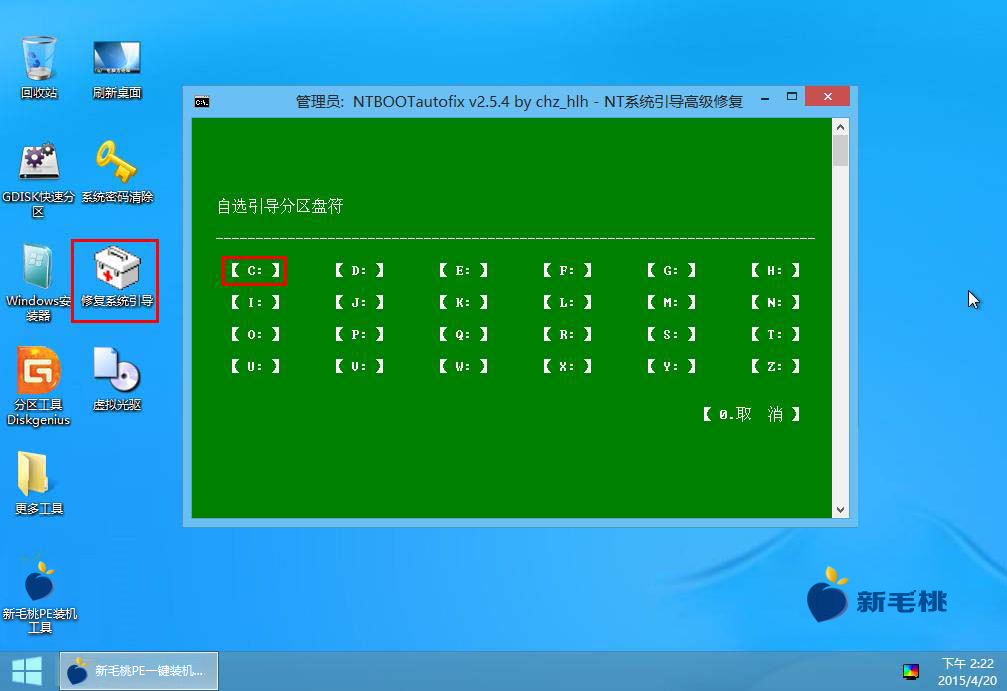
Task: Select drive letter F: option
Action: click(567, 270)
